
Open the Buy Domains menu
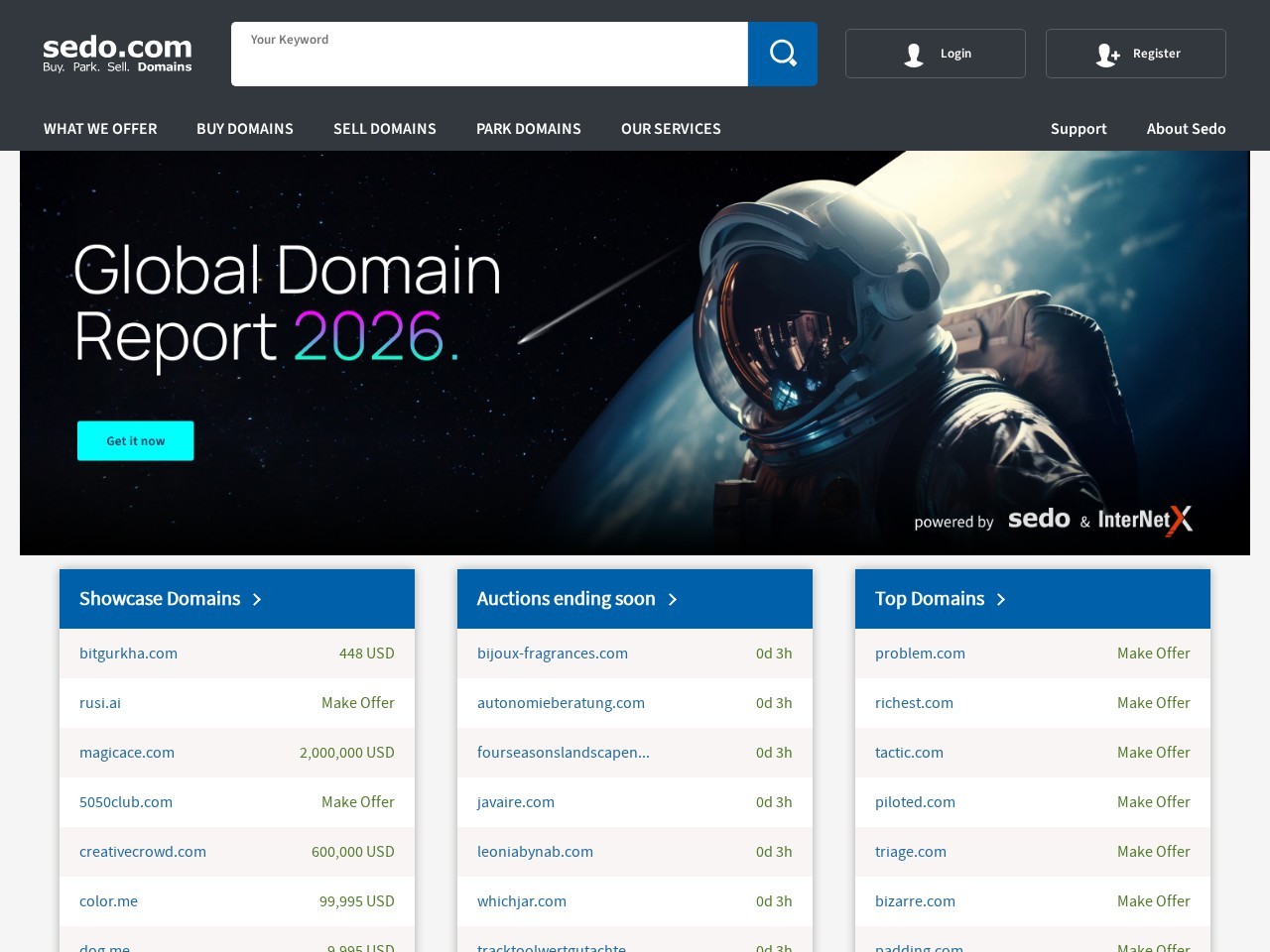245,129
